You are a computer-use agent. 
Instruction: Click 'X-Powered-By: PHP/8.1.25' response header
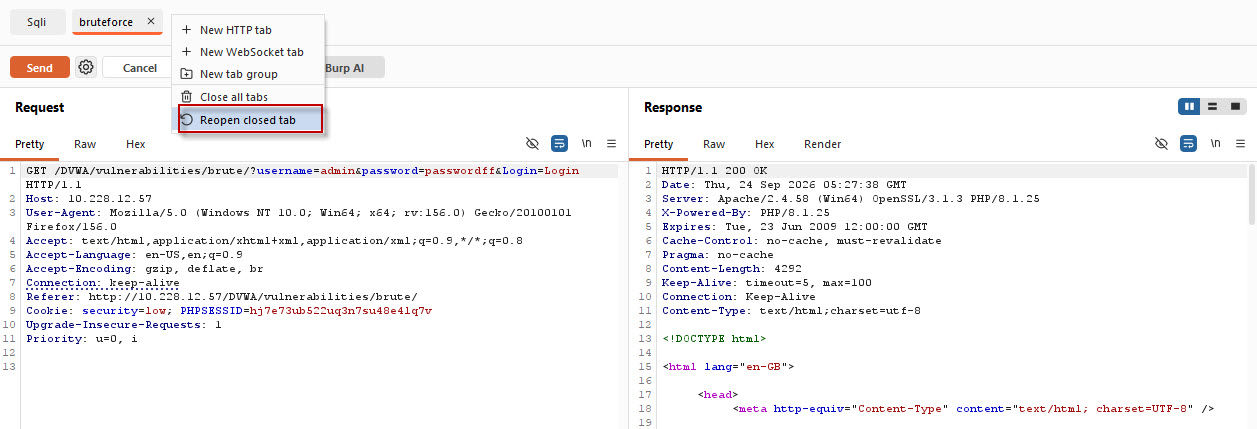(746, 213)
